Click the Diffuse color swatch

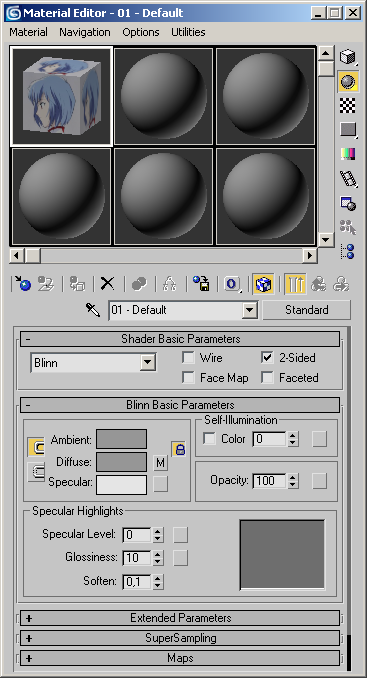121,462
